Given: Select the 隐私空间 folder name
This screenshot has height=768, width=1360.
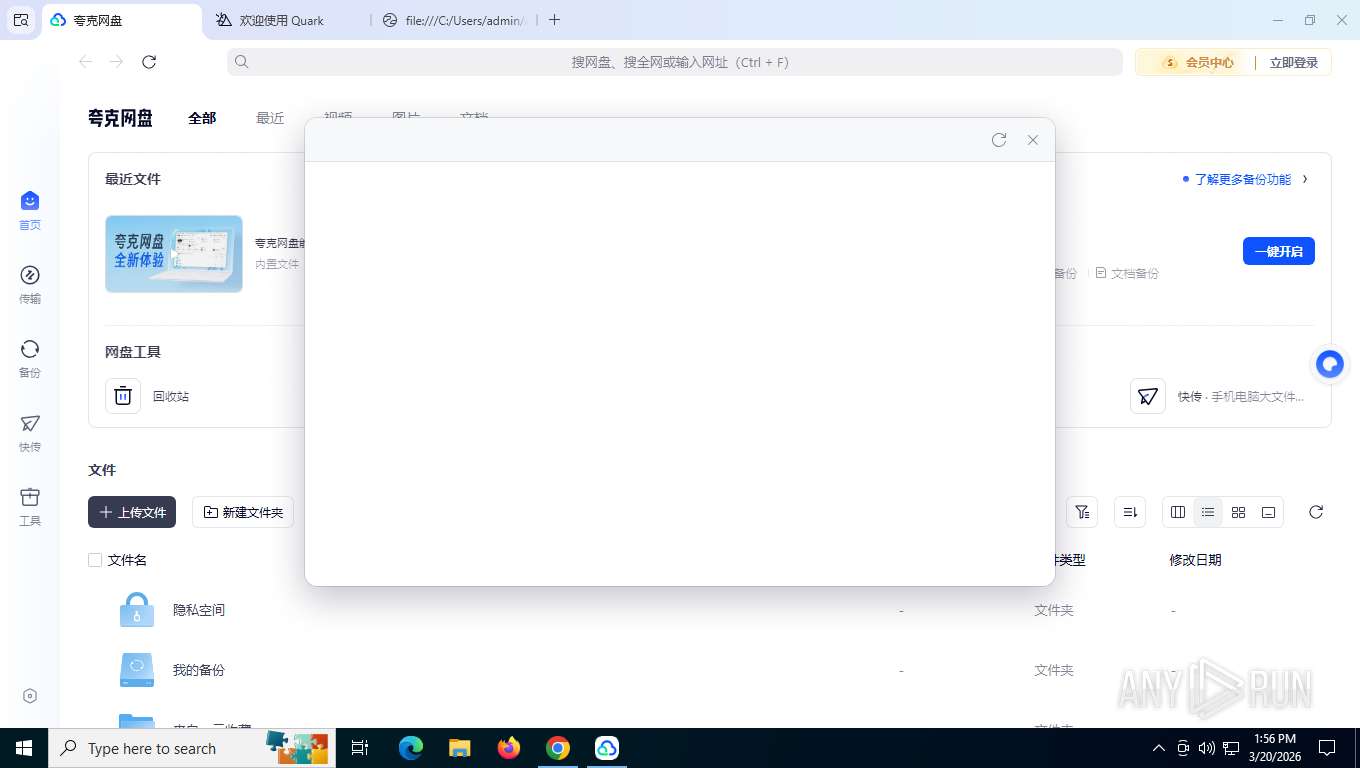Looking at the screenshot, I should 199,610.
